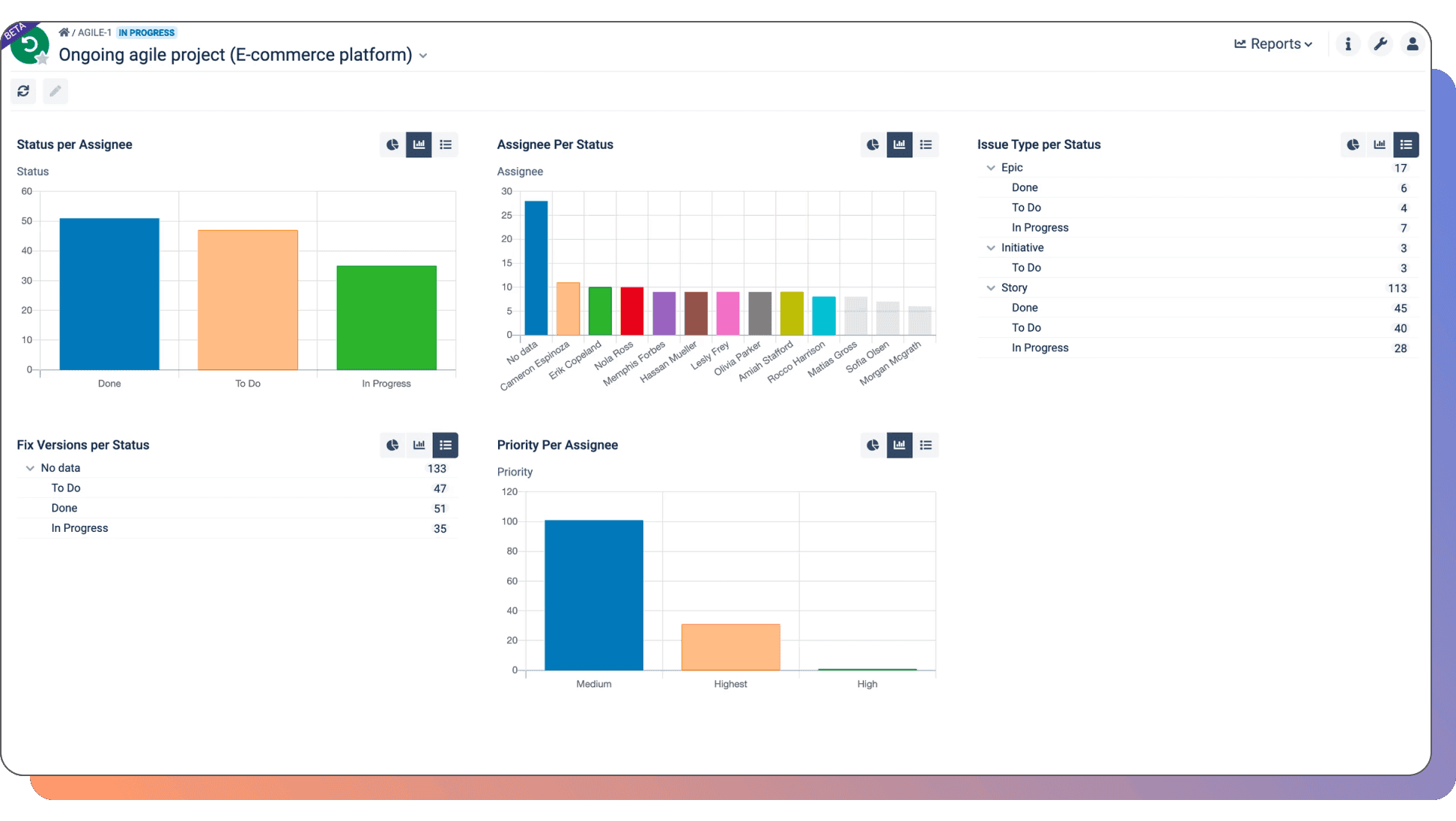This screenshot has height=821, width=1456.
Task: Select Initiative To Do row with value 3
Action: click(x=1198, y=268)
